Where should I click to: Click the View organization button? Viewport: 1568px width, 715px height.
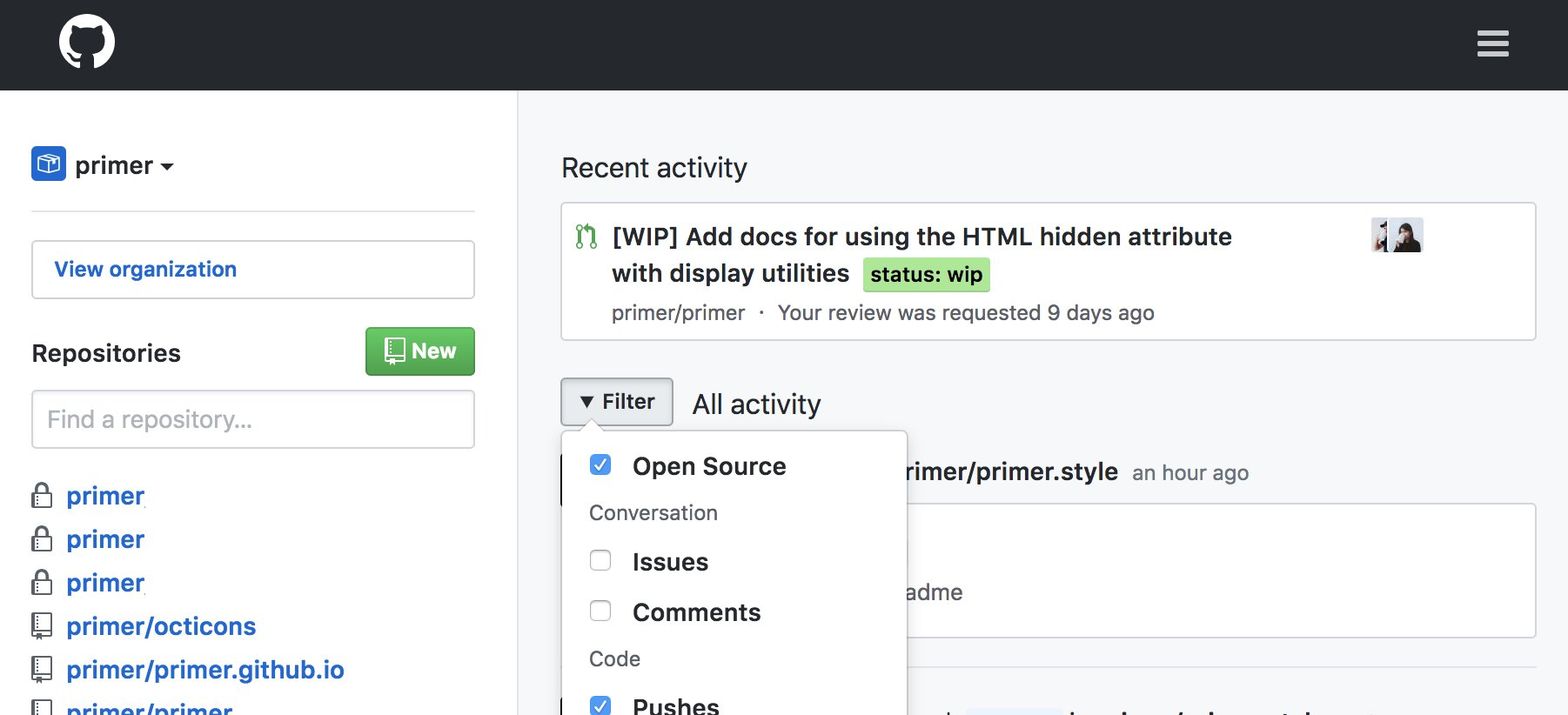coord(253,270)
